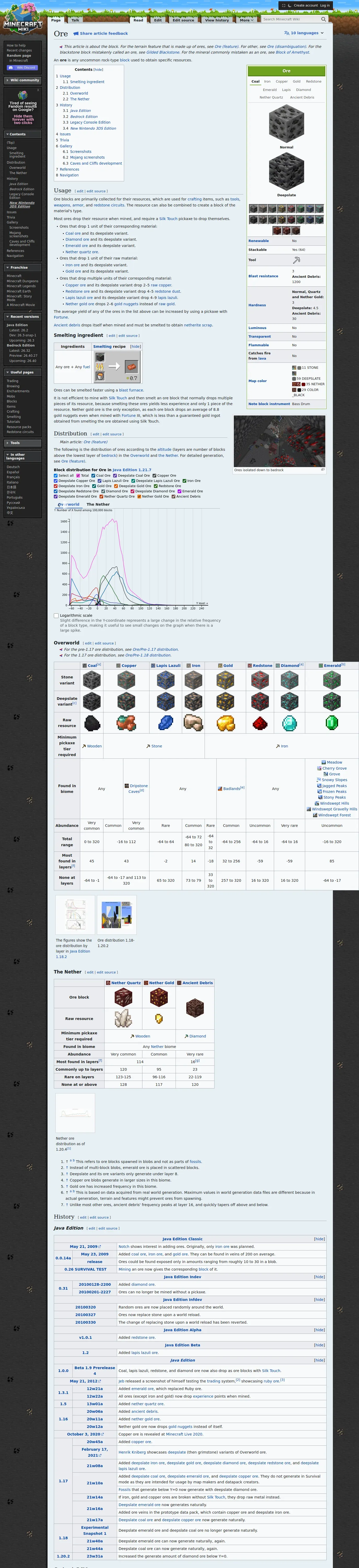Click the Normal coal ore image in infobox
Screen dimensions: 359x1568
[x=287, y=124]
